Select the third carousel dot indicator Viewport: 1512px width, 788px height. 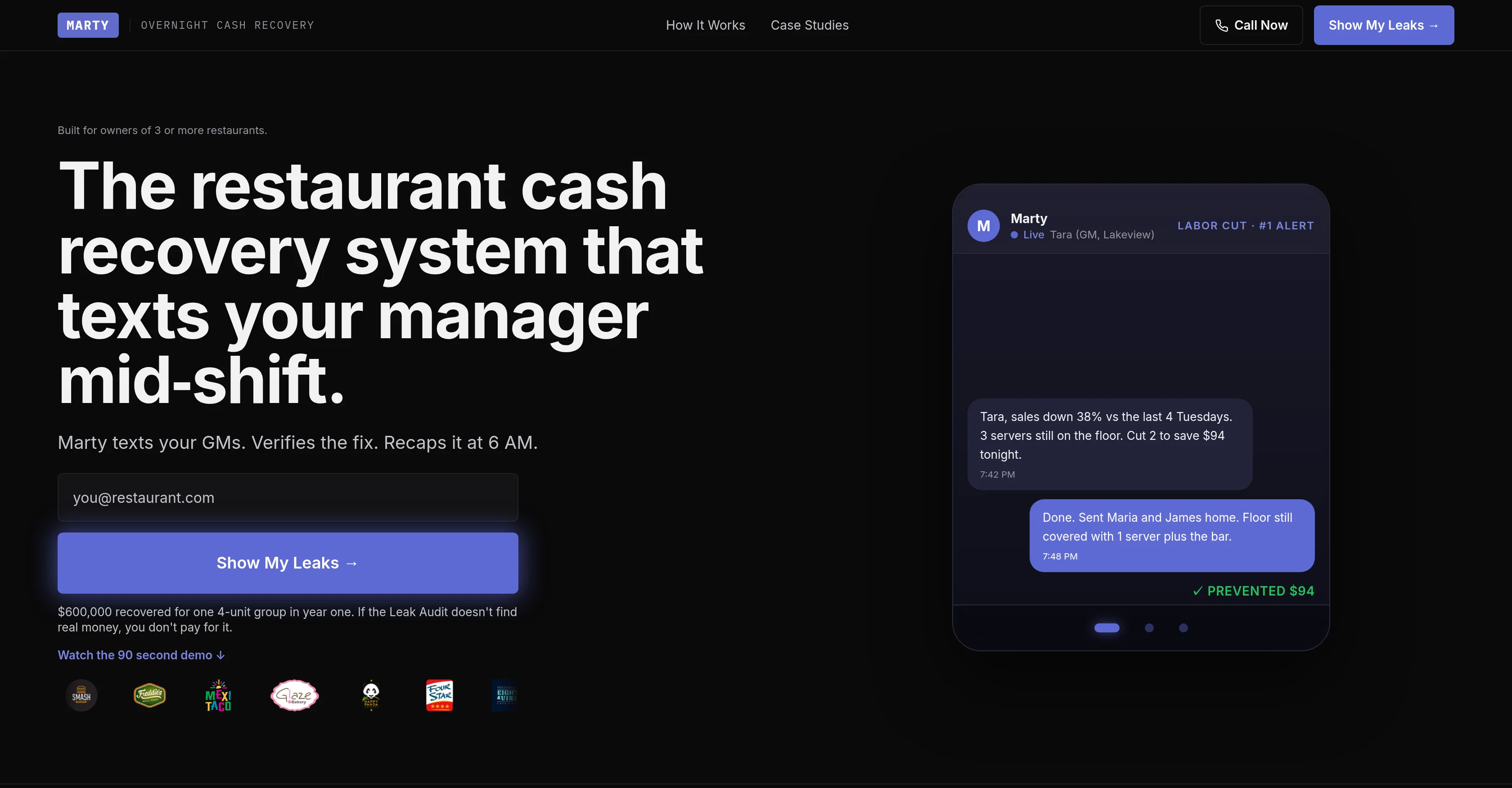coord(1183,628)
